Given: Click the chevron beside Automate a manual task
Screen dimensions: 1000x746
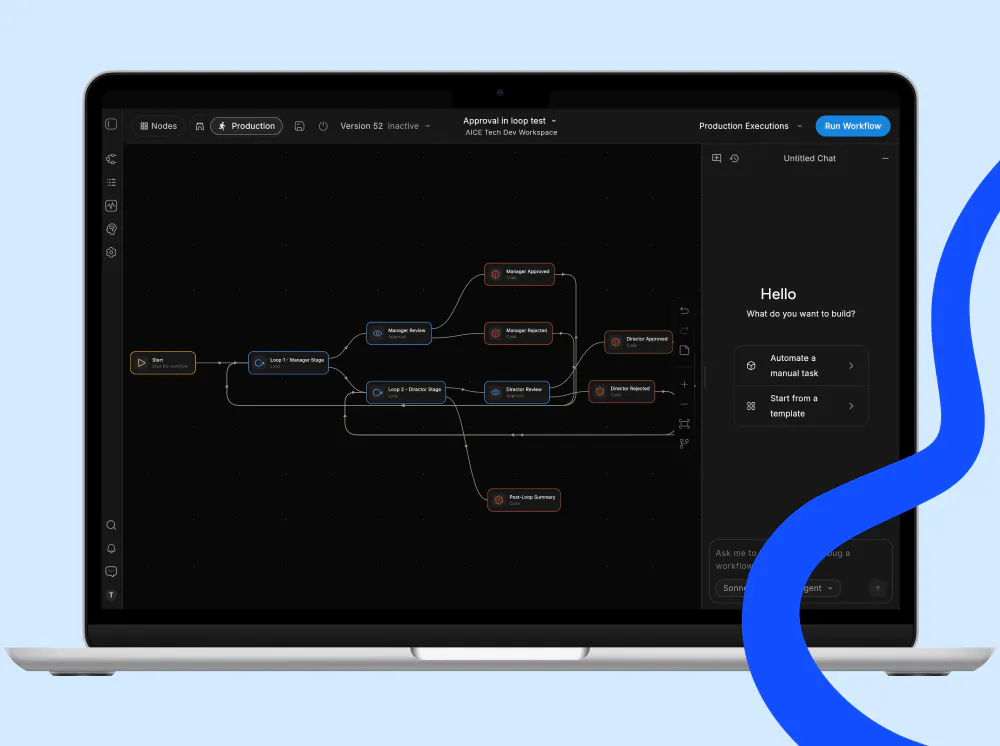Looking at the screenshot, I should (851, 366).
